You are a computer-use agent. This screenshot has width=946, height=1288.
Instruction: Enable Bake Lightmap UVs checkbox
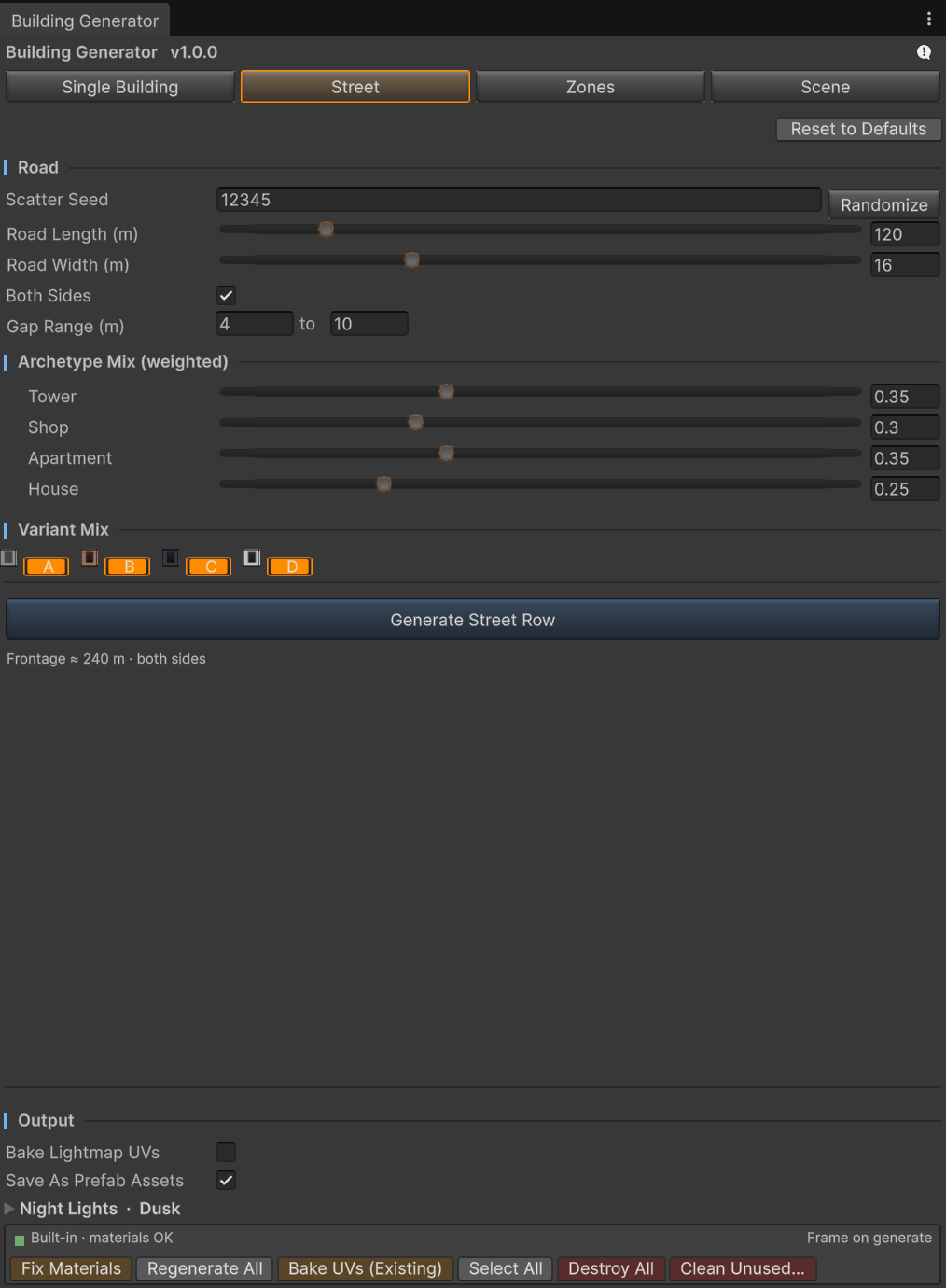click(x=226, y=1153)
